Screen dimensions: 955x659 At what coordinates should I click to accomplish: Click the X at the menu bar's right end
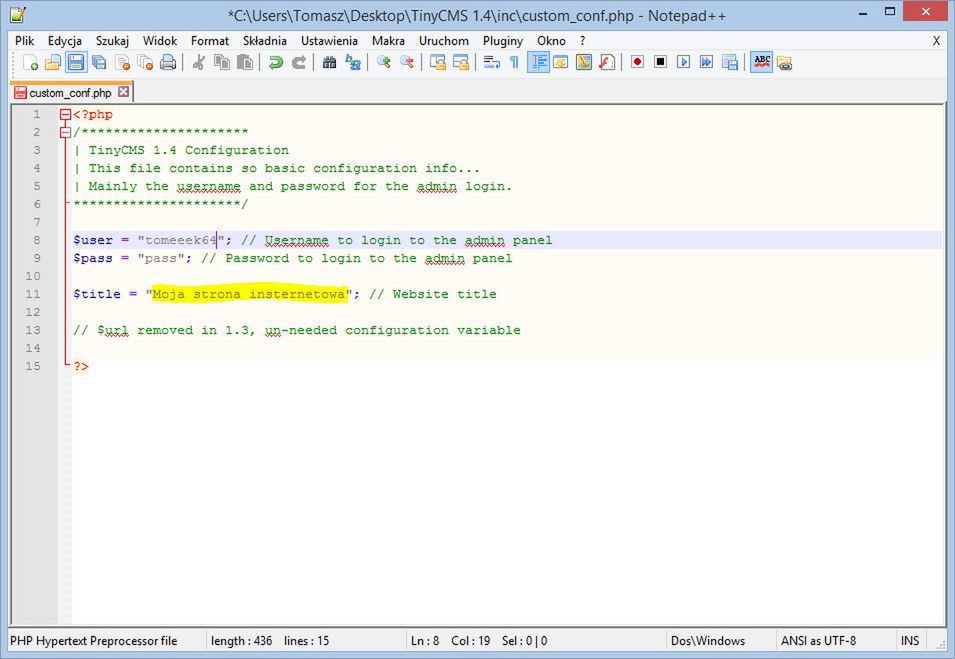(x=936, y=41)
